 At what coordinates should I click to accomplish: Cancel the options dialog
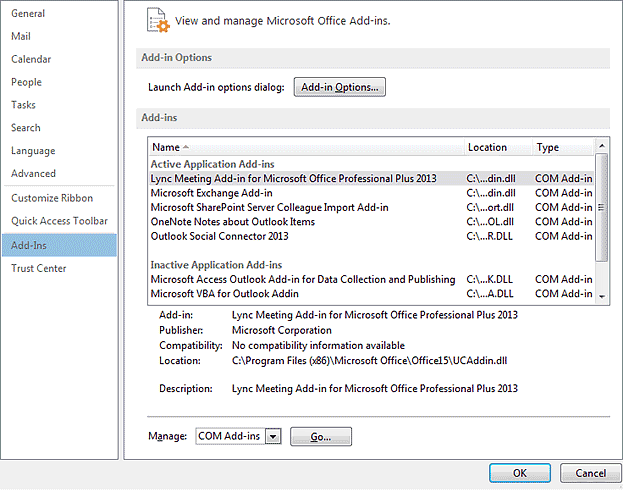click(x=590, y=473)
